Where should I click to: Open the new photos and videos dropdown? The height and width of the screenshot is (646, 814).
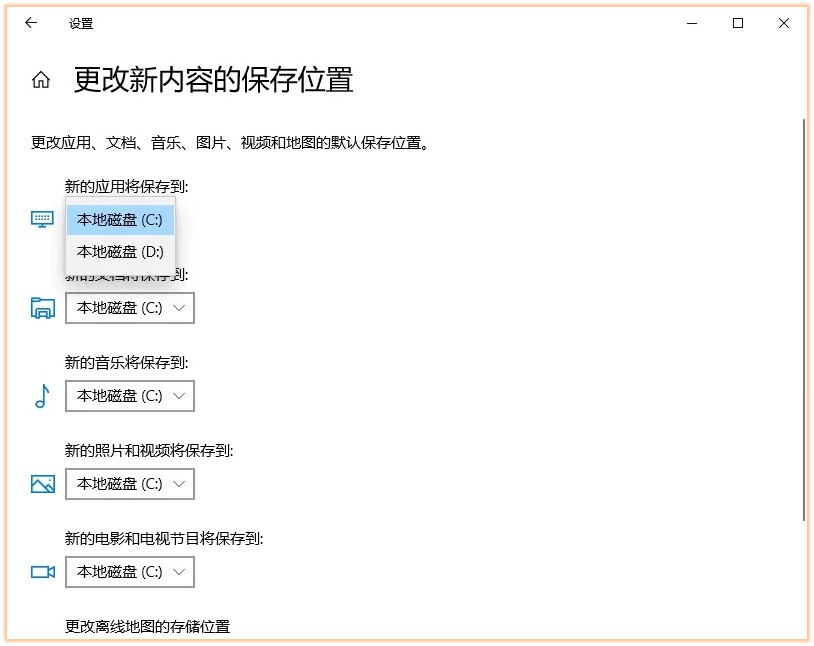(x=130, y=484)
